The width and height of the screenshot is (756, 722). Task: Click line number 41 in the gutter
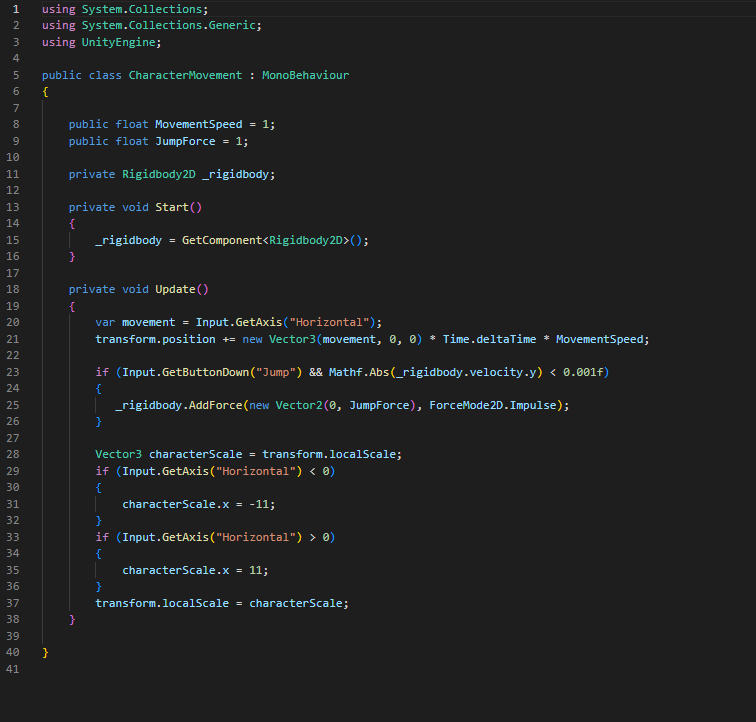tap(15, 668)
